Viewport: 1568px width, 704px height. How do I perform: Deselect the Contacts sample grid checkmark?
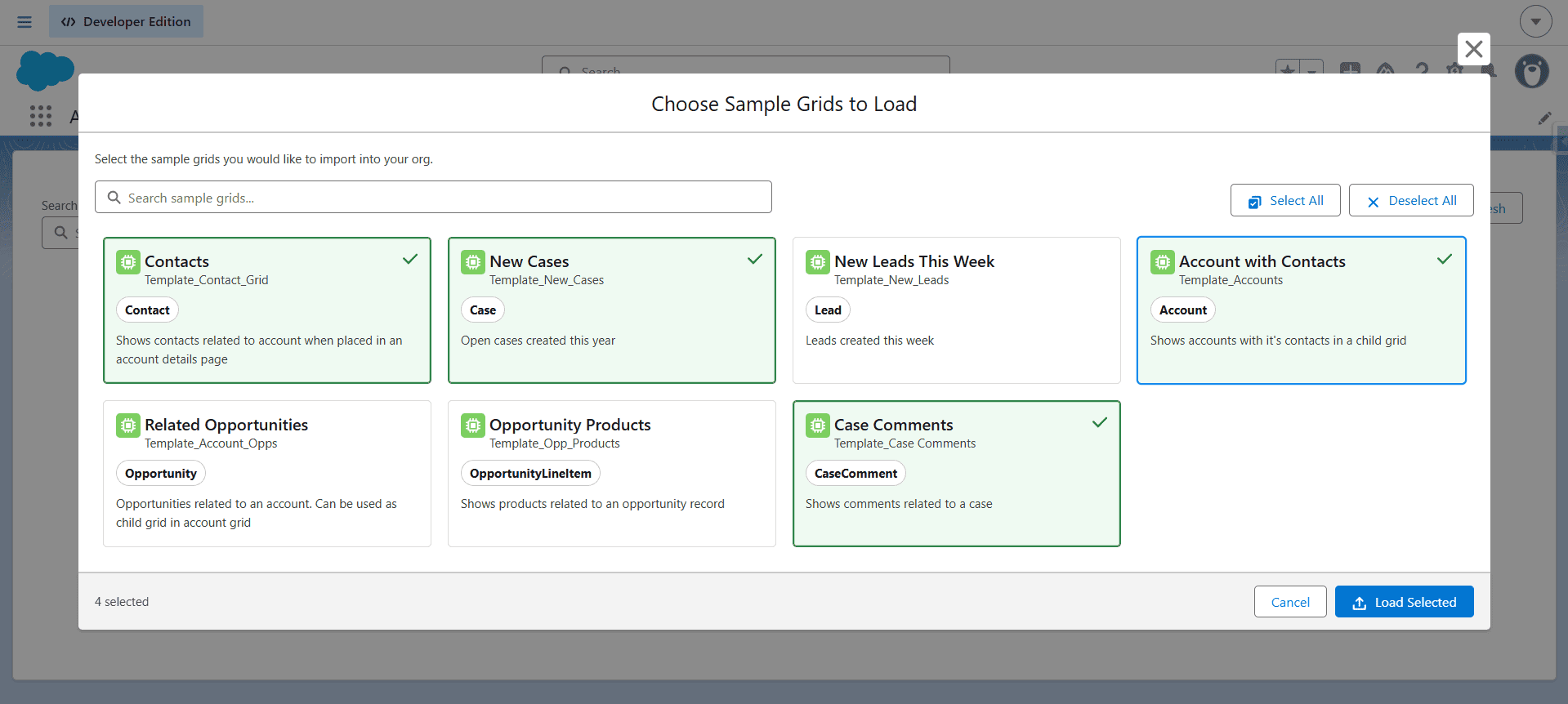click(x=410, y=259)
